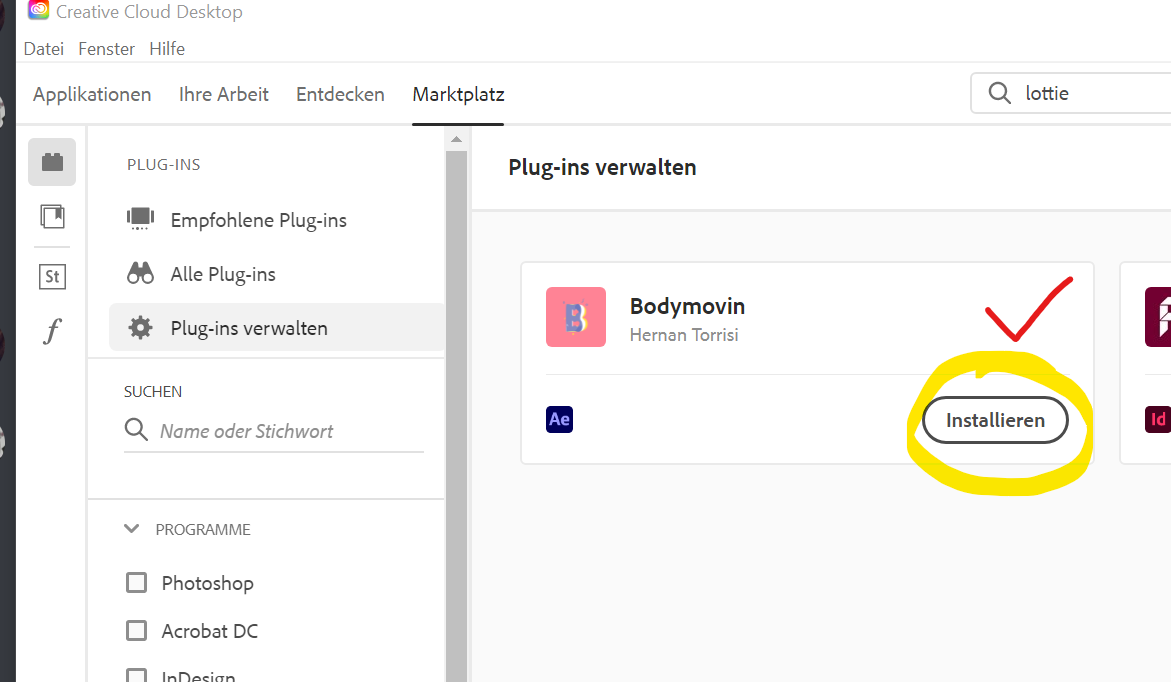Check the Acrobat DC filter option
Screen dimensions: 1171x682
pos(136,631)
